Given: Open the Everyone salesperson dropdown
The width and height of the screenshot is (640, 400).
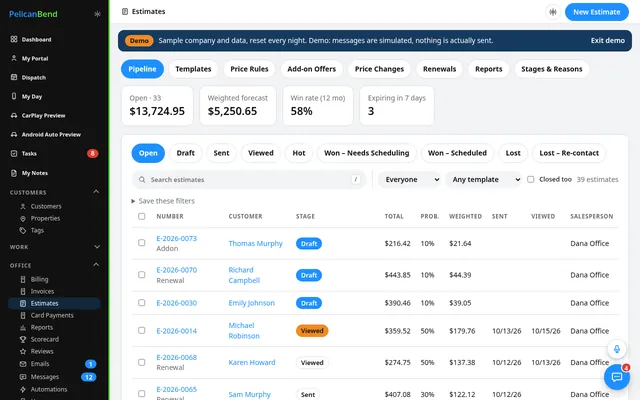Looking at the screenshot, I should click(410, 180).
